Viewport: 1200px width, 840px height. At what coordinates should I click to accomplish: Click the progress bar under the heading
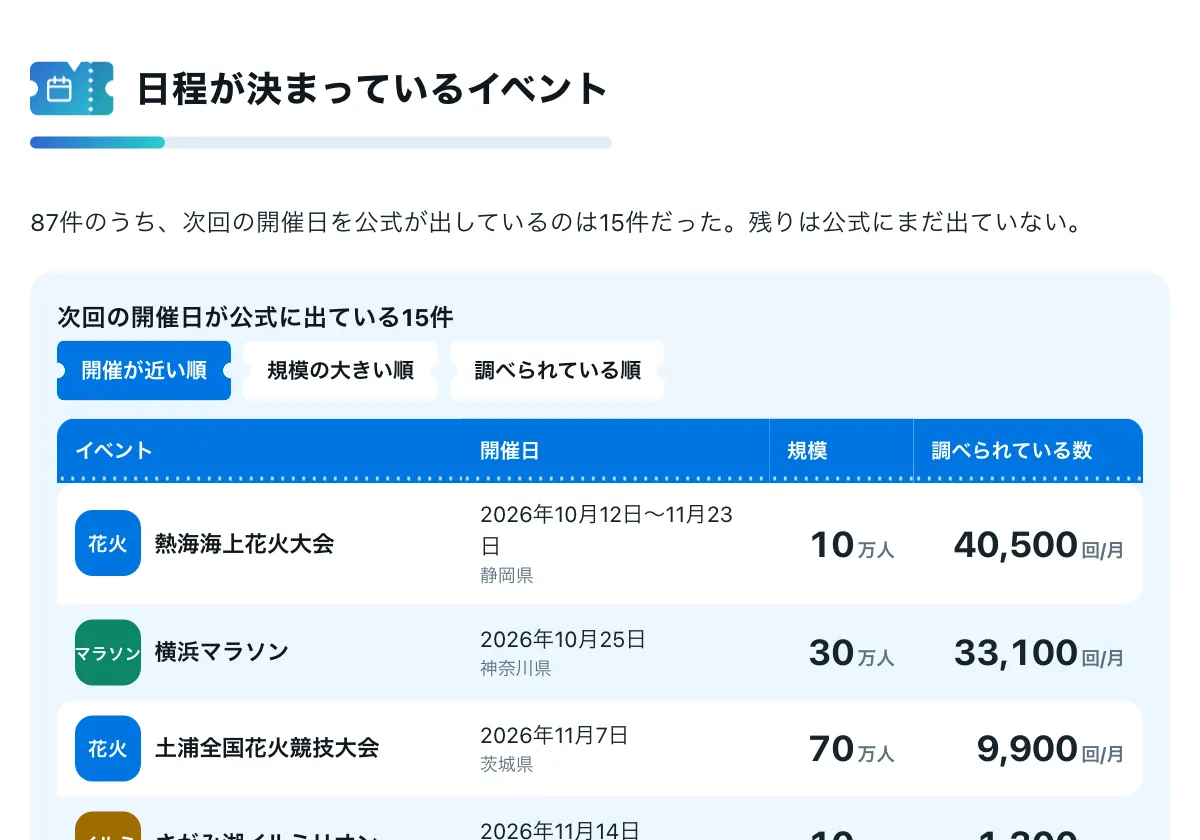(x=321, y=142)
